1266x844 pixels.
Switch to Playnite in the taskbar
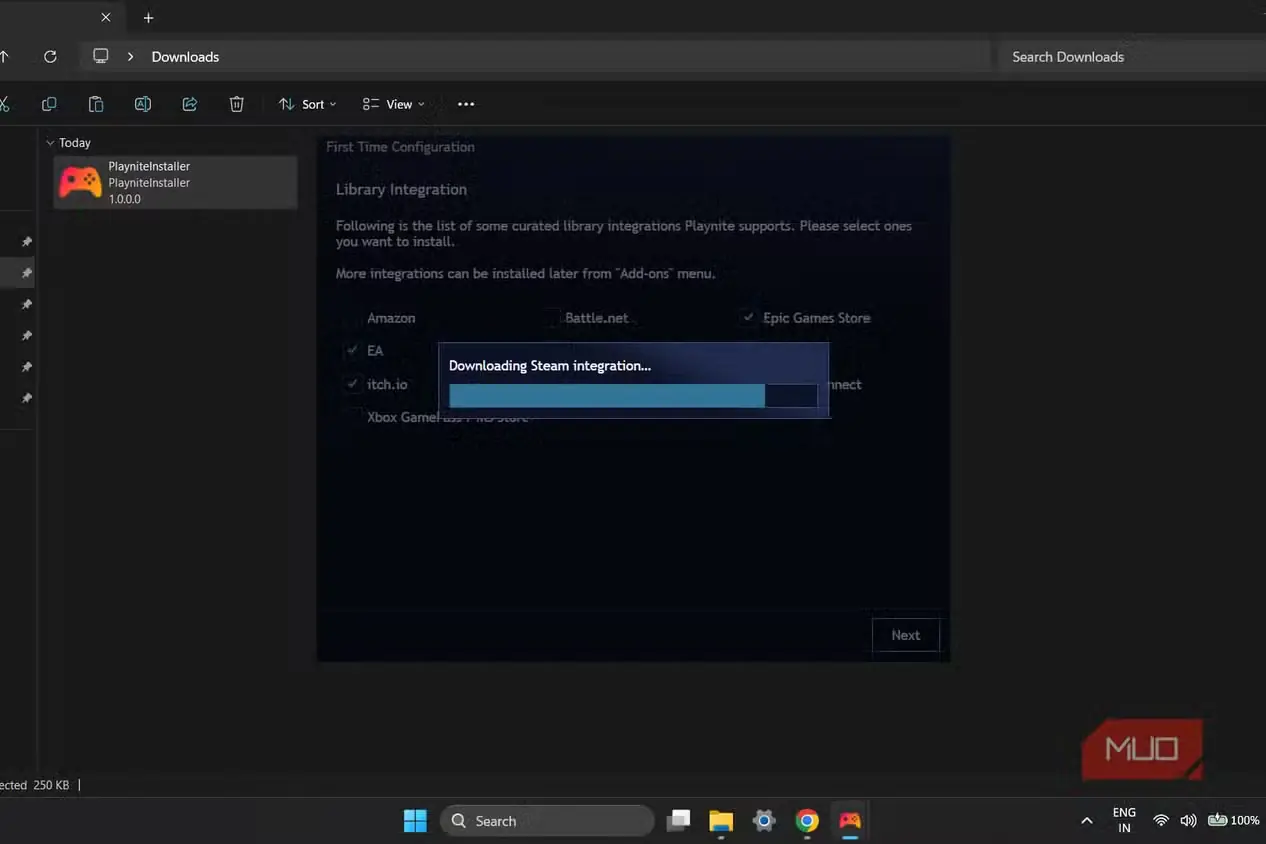tap(849, 821)
